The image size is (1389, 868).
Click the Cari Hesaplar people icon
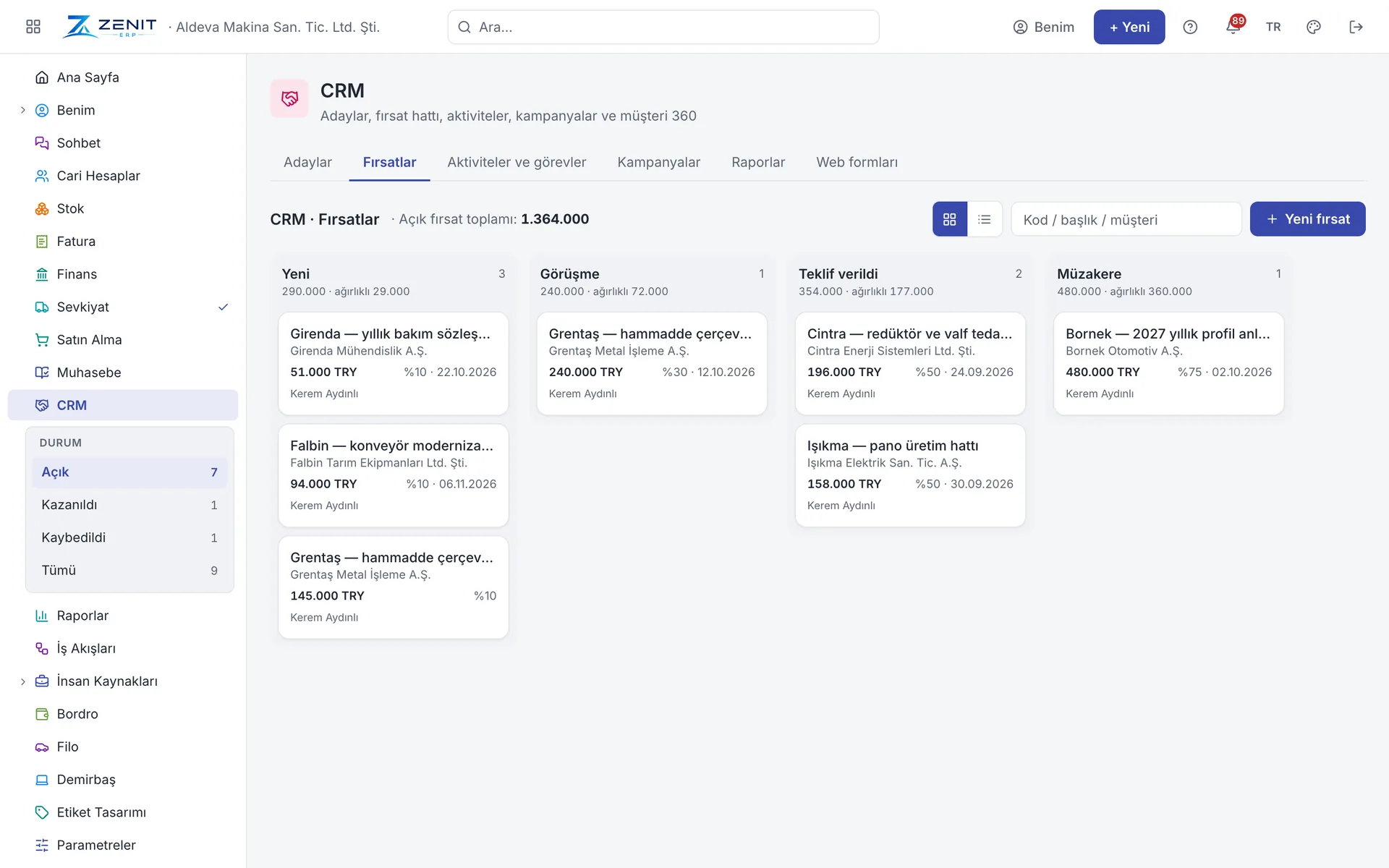point(42,176)
